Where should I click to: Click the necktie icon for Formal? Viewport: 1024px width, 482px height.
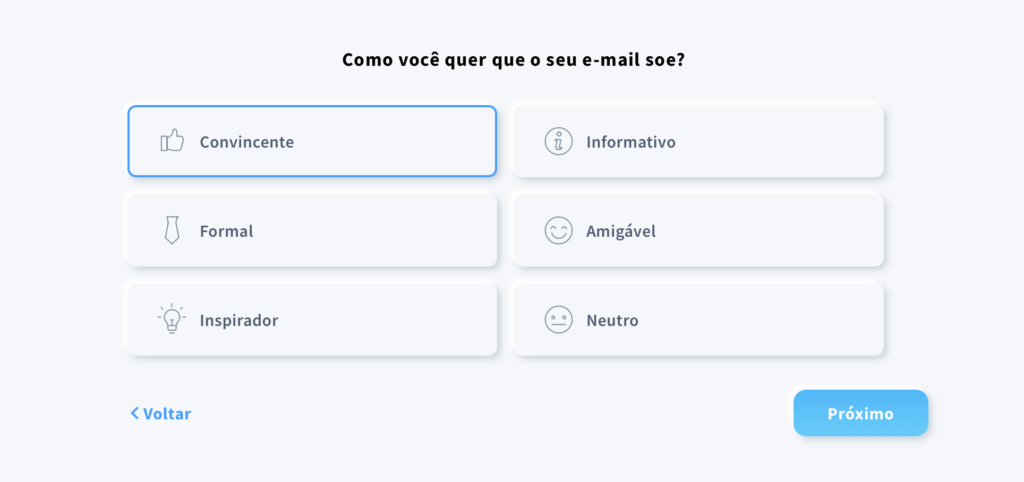[172, 230]
